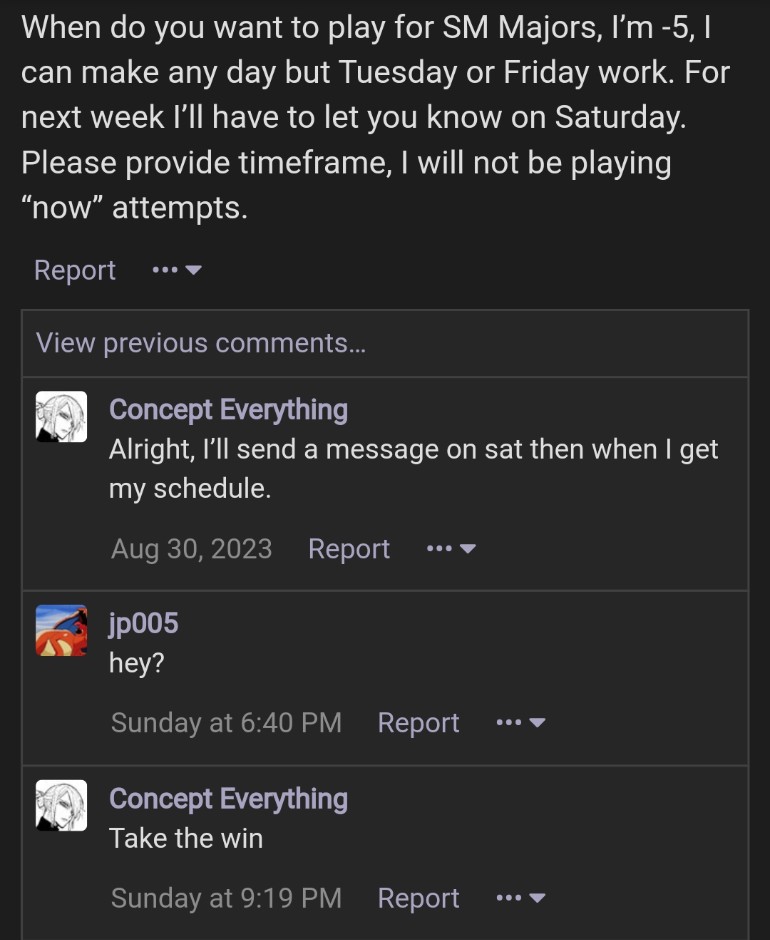Image resolution: width=770 pixels, height=940 pixels.
Task: Open the jp005 username link
Action: click(x=144, y=624)
